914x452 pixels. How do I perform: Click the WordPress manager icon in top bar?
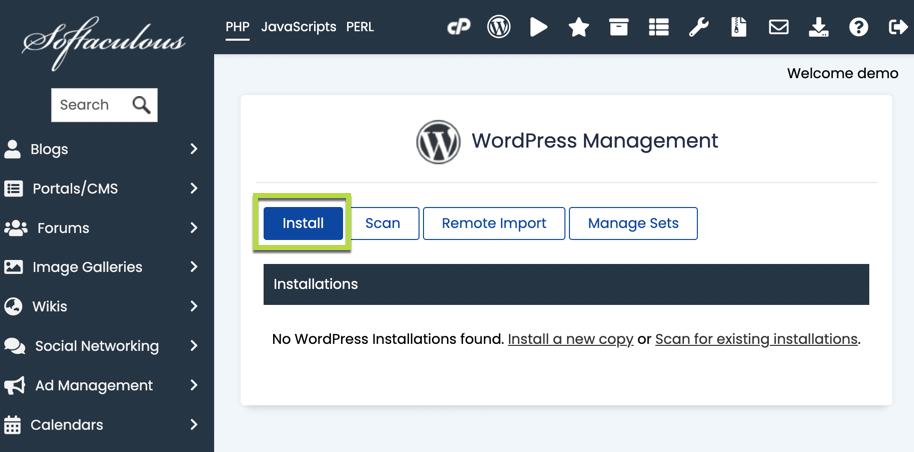[x=499, y=27]
